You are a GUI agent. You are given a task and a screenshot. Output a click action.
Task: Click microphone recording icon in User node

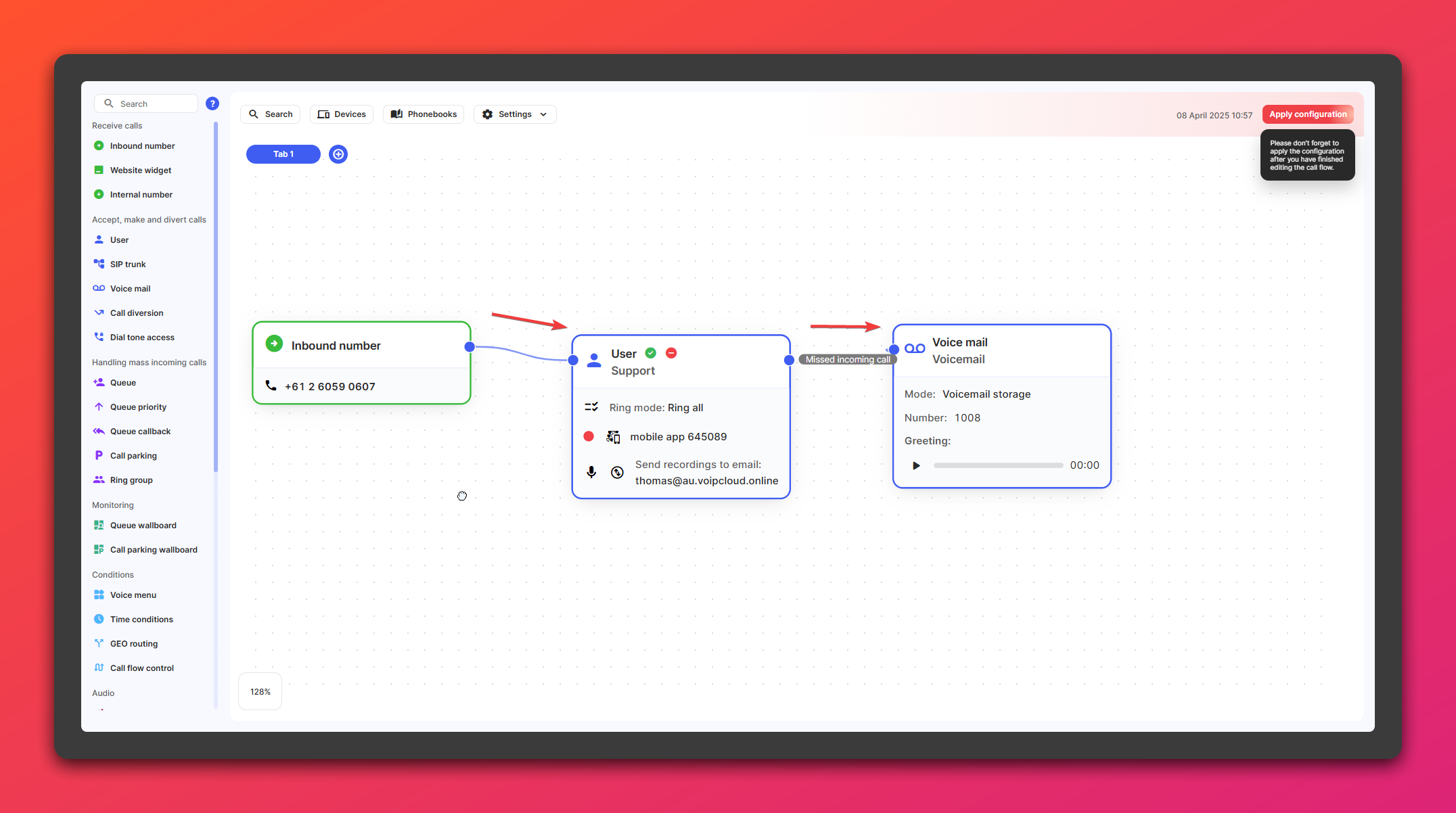click(591, 472)
